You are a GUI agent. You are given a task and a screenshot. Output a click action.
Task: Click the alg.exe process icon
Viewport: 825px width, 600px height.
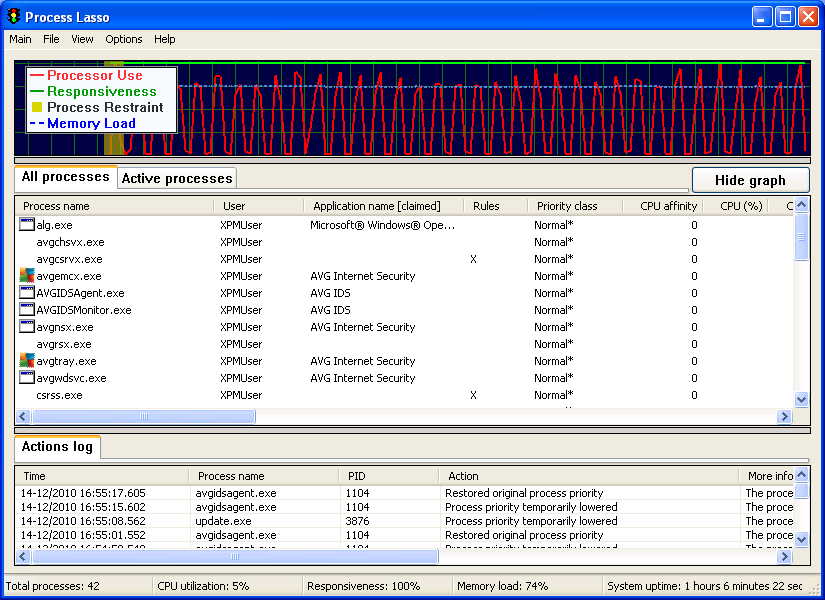click(27, 225)
